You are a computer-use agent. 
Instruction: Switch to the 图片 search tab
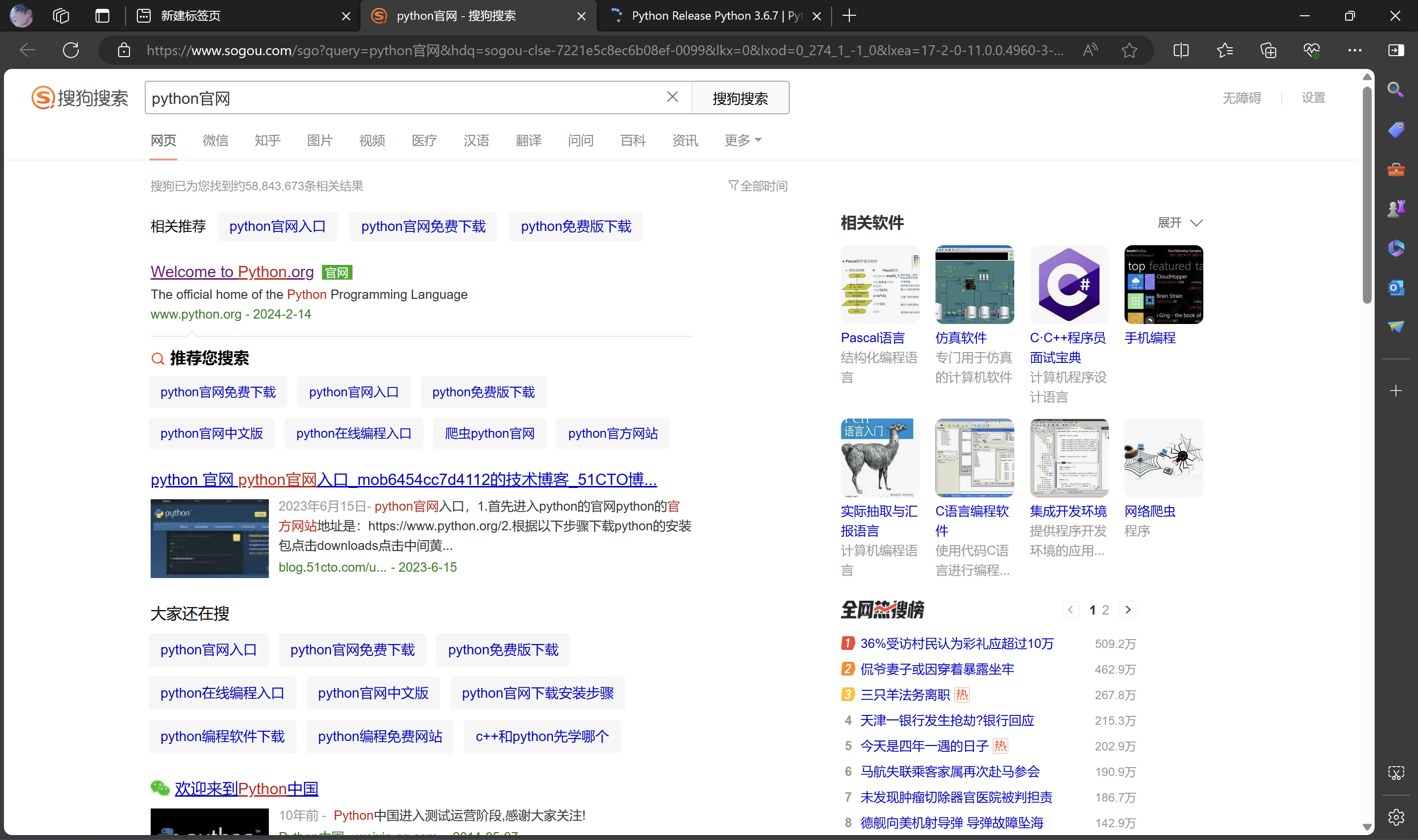320,140
